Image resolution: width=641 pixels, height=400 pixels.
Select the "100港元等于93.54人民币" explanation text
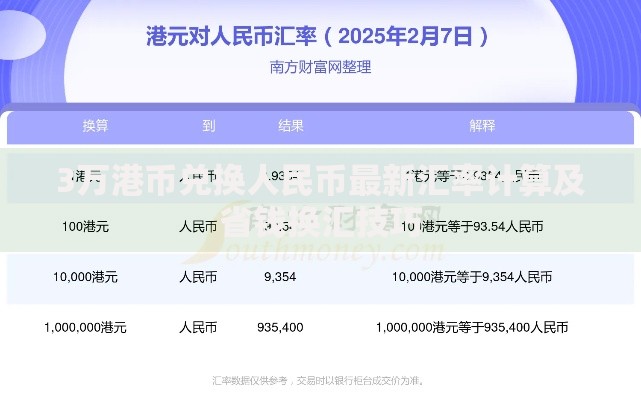tap(472, 227)
